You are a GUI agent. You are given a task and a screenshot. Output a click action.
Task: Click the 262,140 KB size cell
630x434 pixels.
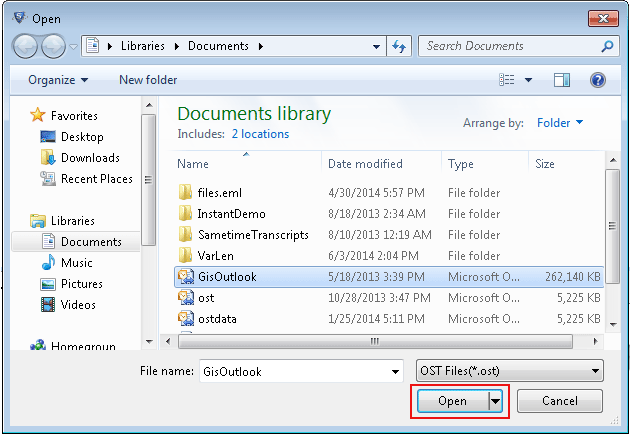pyautogui.click(x=573, y=276)
